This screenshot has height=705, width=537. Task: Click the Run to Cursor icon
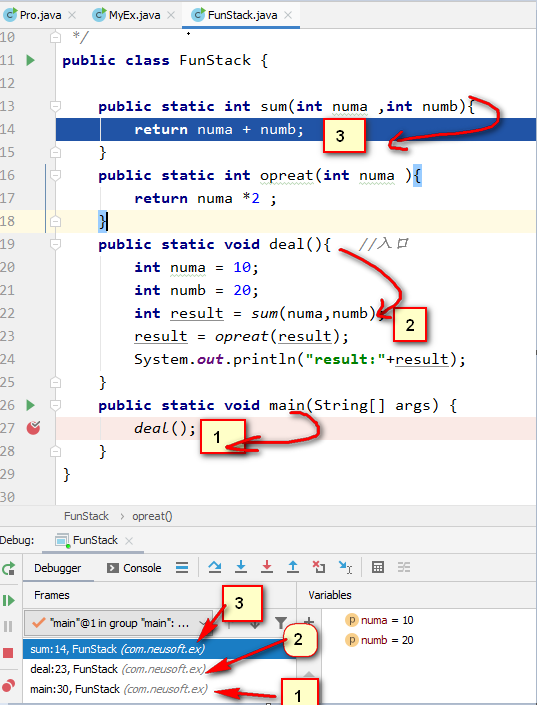(x=345, y=567)
